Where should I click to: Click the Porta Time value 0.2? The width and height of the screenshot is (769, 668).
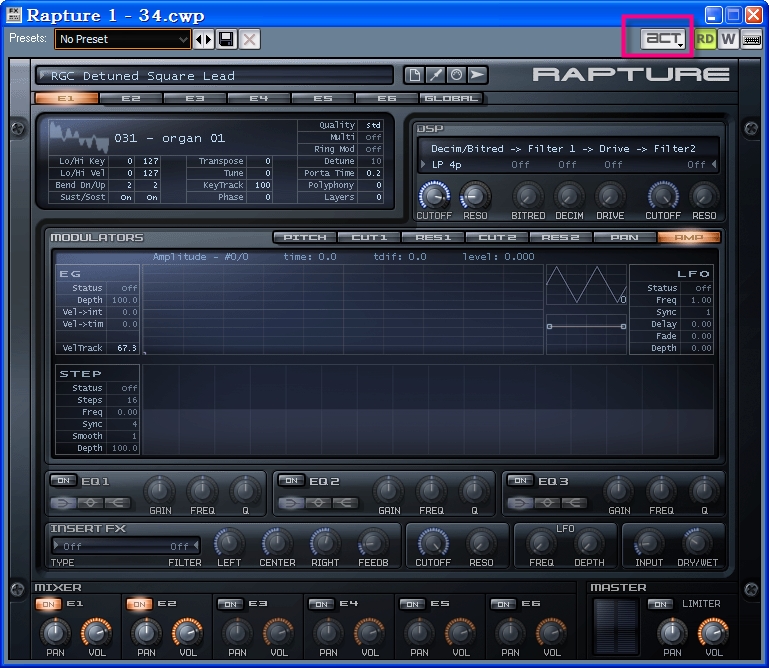coord(373,173)
